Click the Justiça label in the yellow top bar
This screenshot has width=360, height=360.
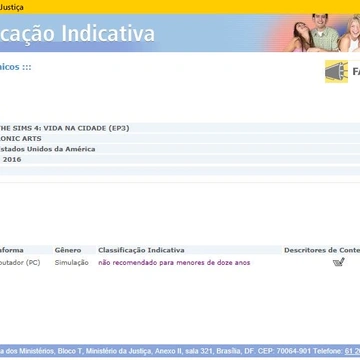12,7
